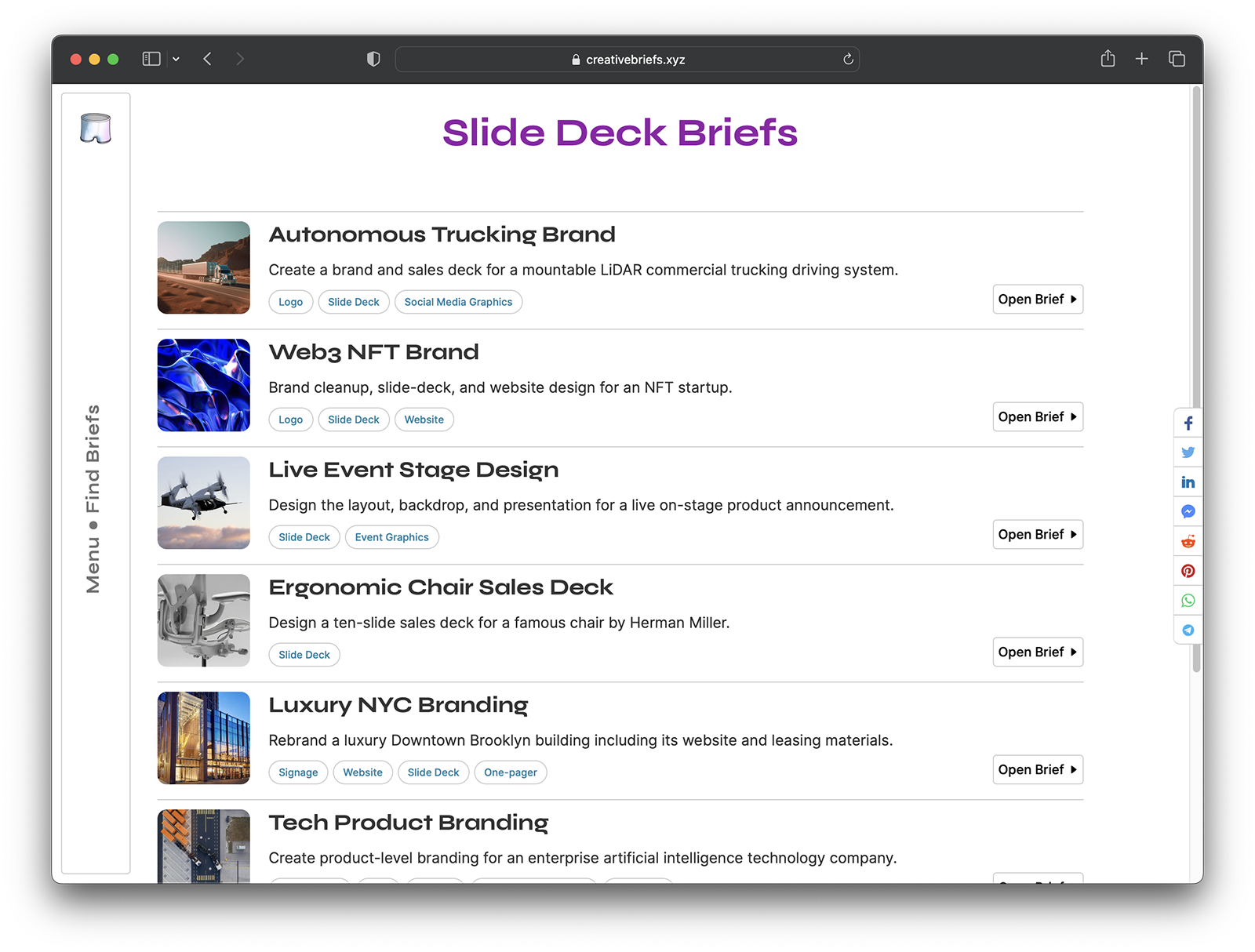Open Brief for Web3 NFT Brand

coord(1038,416)
